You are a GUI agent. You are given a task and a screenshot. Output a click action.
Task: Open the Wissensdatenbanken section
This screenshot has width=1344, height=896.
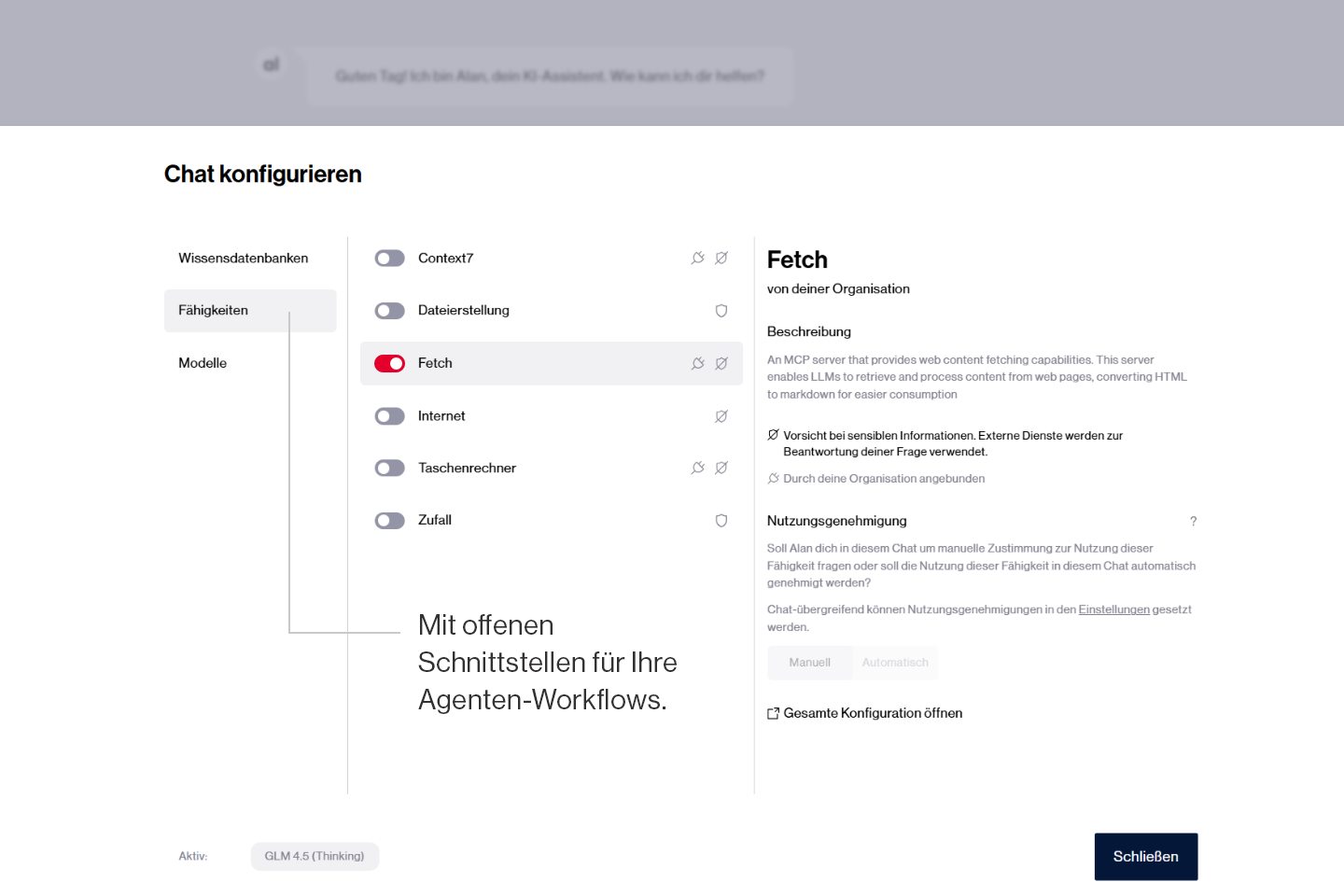[x=243, y=259]
